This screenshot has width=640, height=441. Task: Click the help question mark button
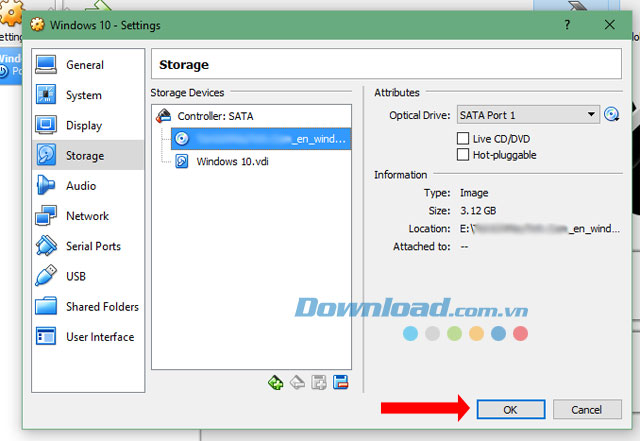coord(567,25)
